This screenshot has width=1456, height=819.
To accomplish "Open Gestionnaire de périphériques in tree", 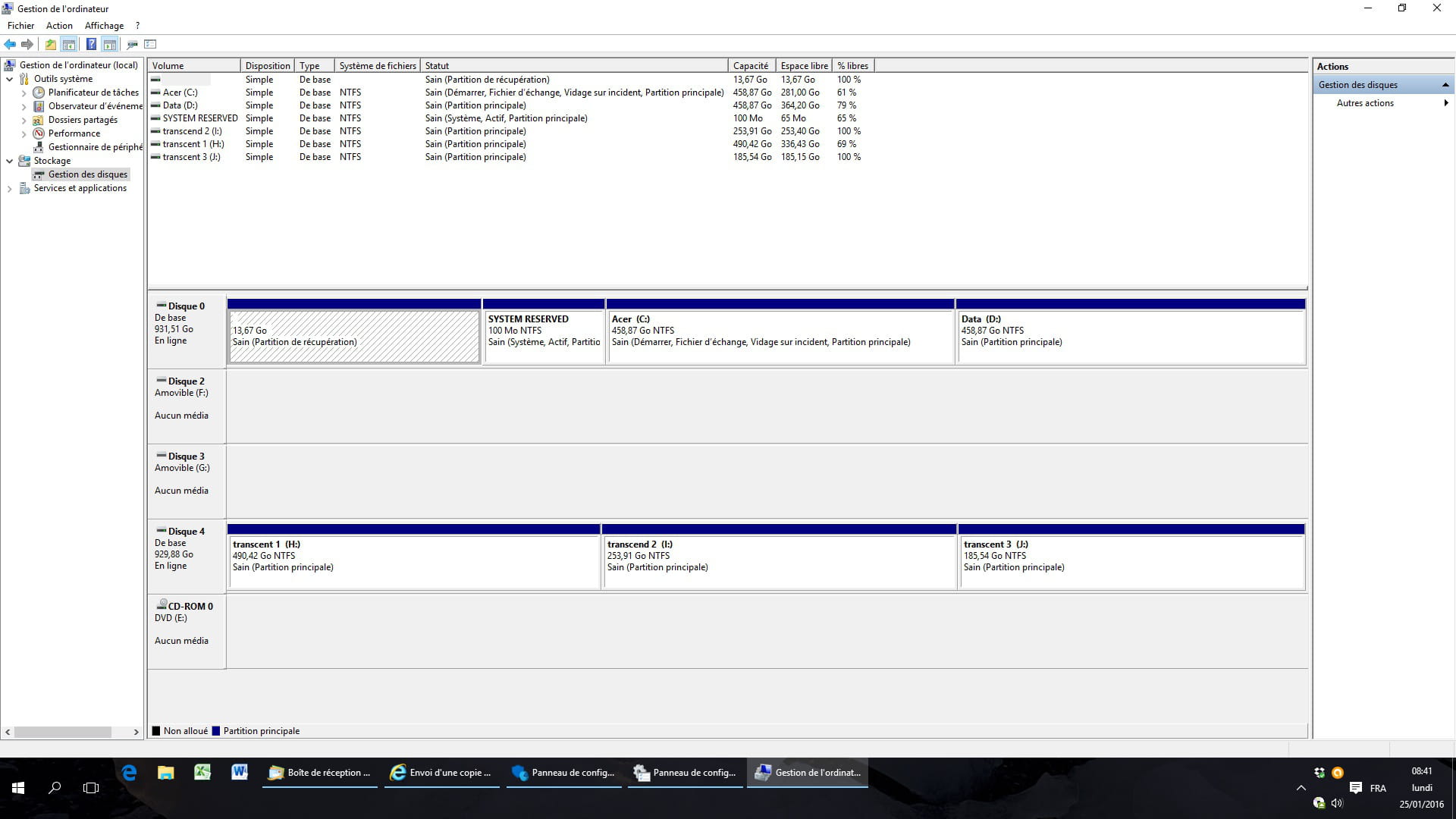I will click(x=95, y=147).
